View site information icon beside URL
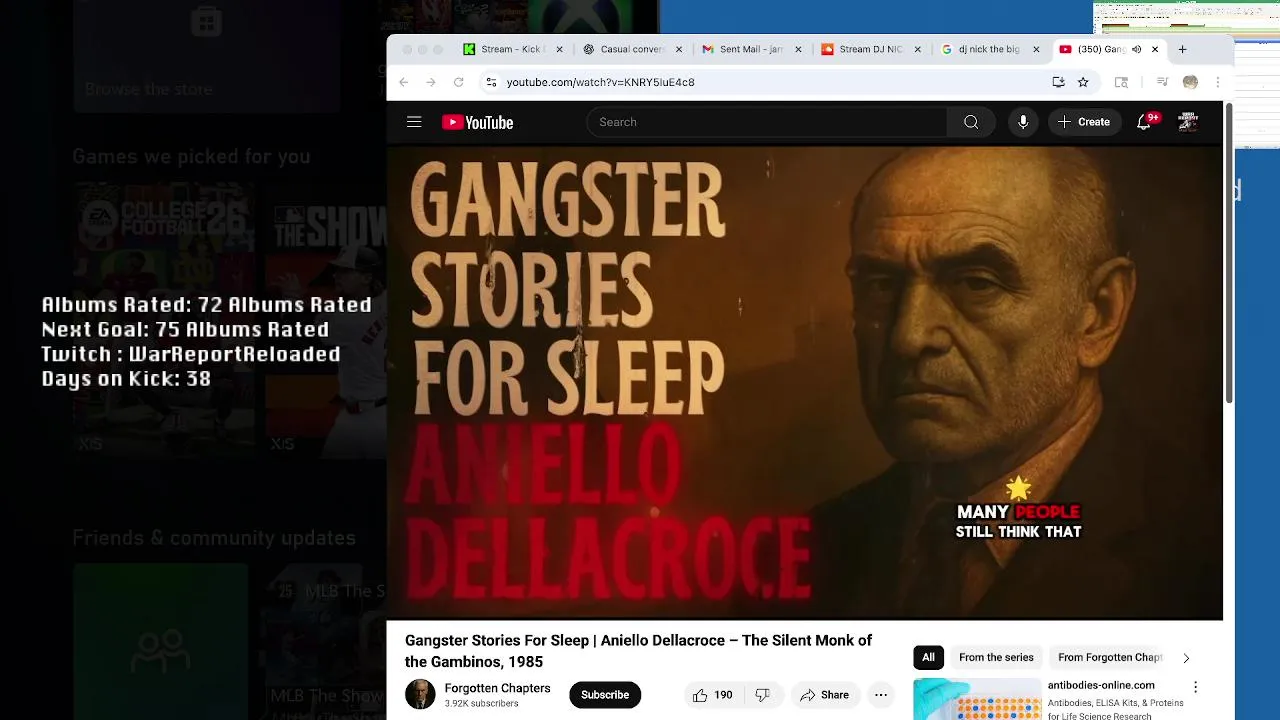 491,82
